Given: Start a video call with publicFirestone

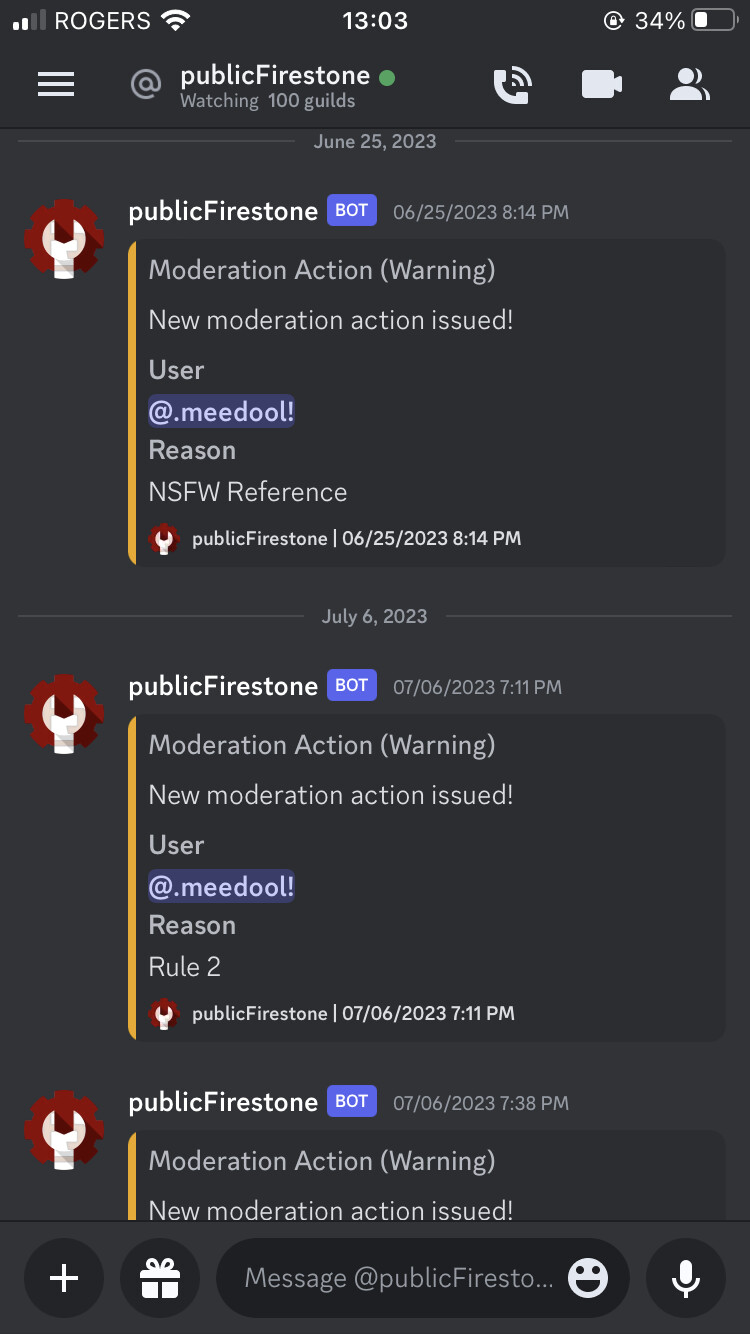Looking at the screenshot, I should (602, 85).
